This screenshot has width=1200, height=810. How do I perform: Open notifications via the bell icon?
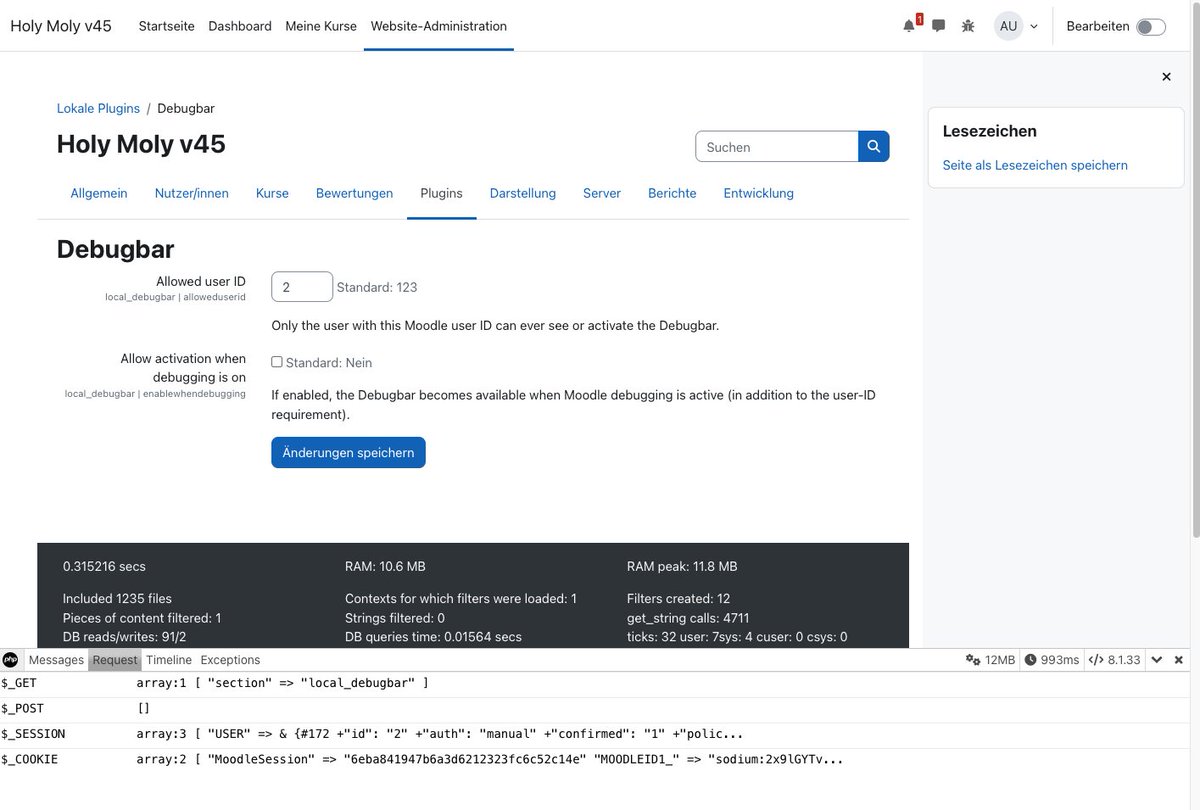coord(908,26)
